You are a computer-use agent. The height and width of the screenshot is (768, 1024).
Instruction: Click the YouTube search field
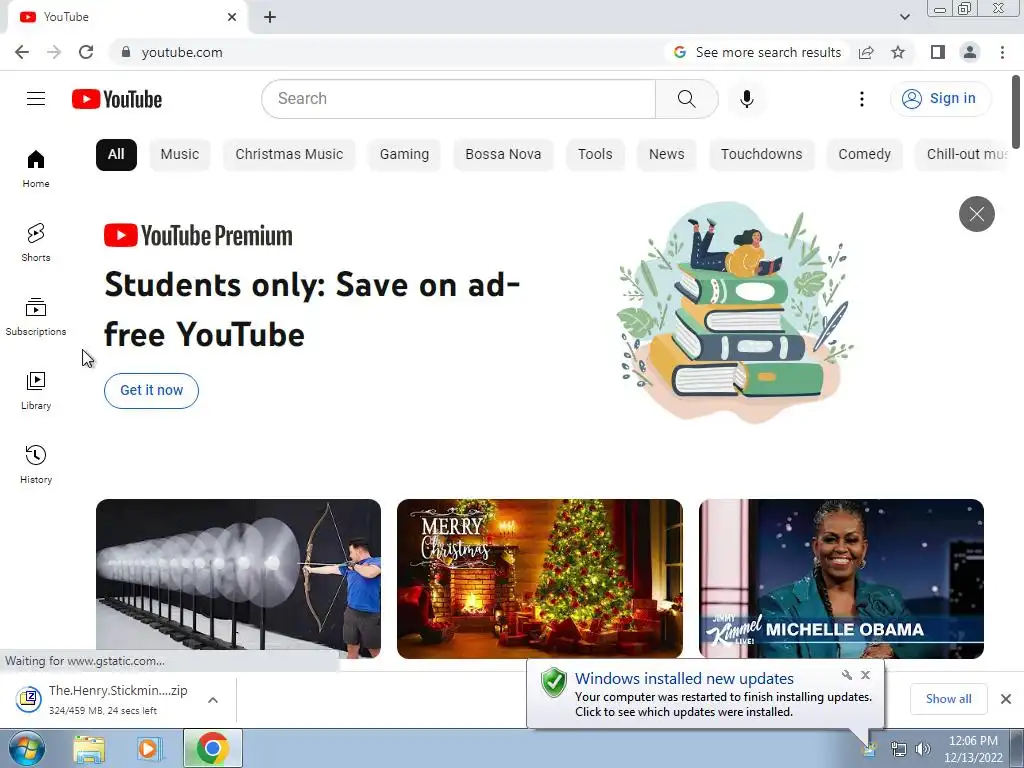pos(458,99)
